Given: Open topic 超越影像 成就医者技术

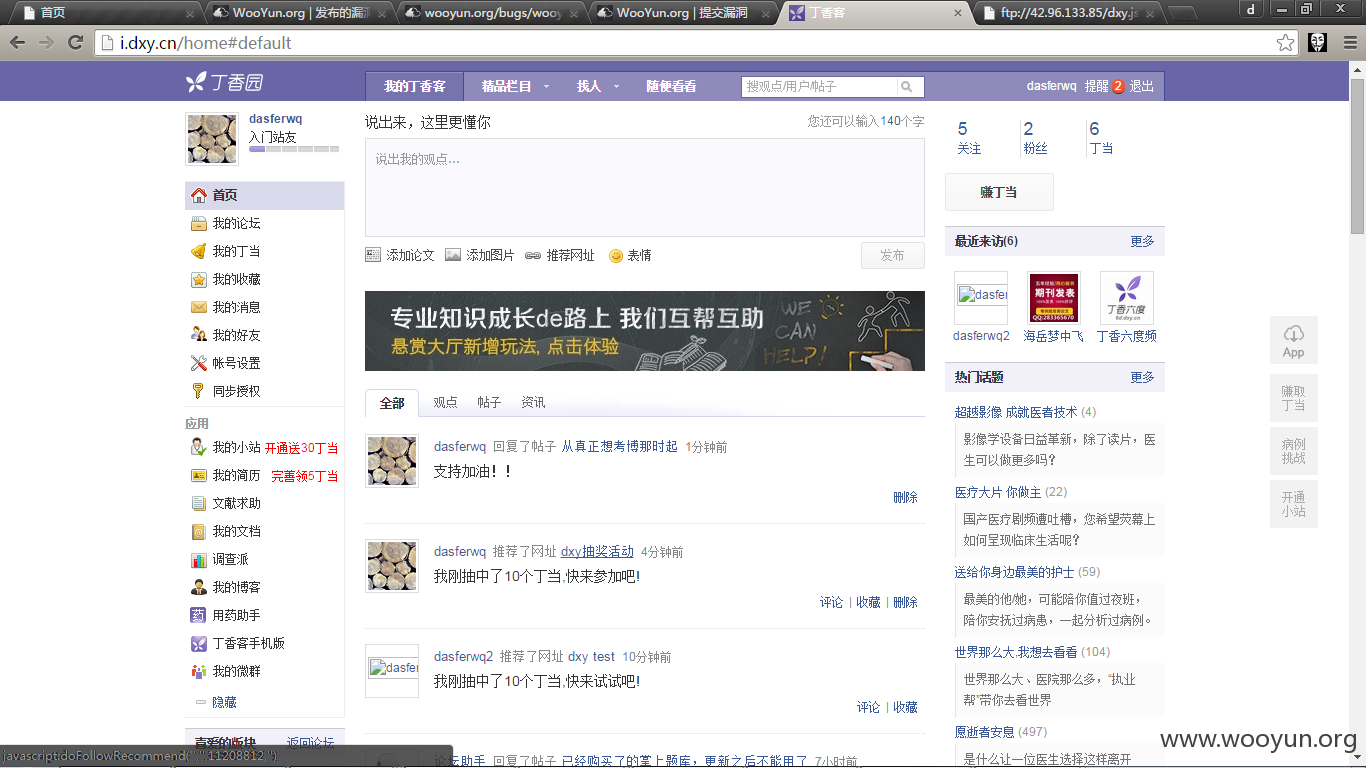Looking at the screenshot, I should click(1016, 412).
